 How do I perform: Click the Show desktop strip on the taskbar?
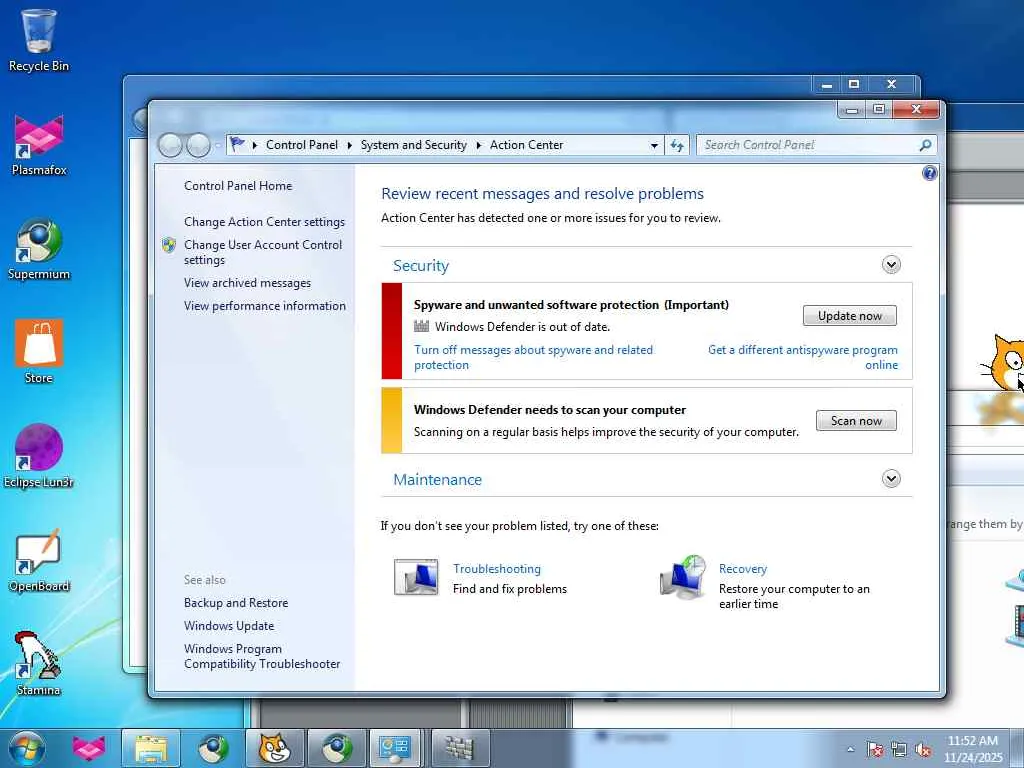(x=1017, y=749)
